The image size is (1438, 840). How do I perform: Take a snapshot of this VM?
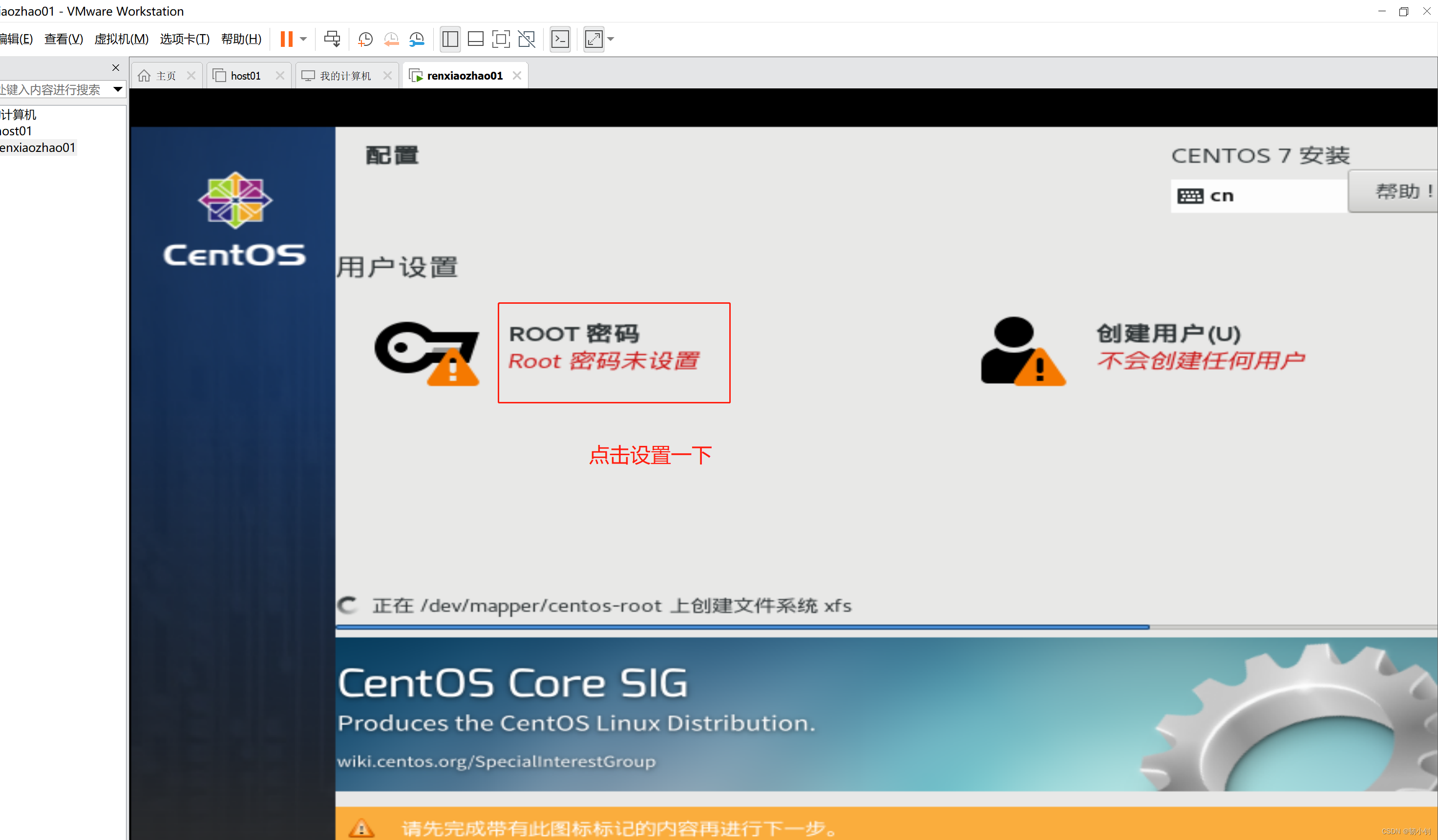(365, 39)
